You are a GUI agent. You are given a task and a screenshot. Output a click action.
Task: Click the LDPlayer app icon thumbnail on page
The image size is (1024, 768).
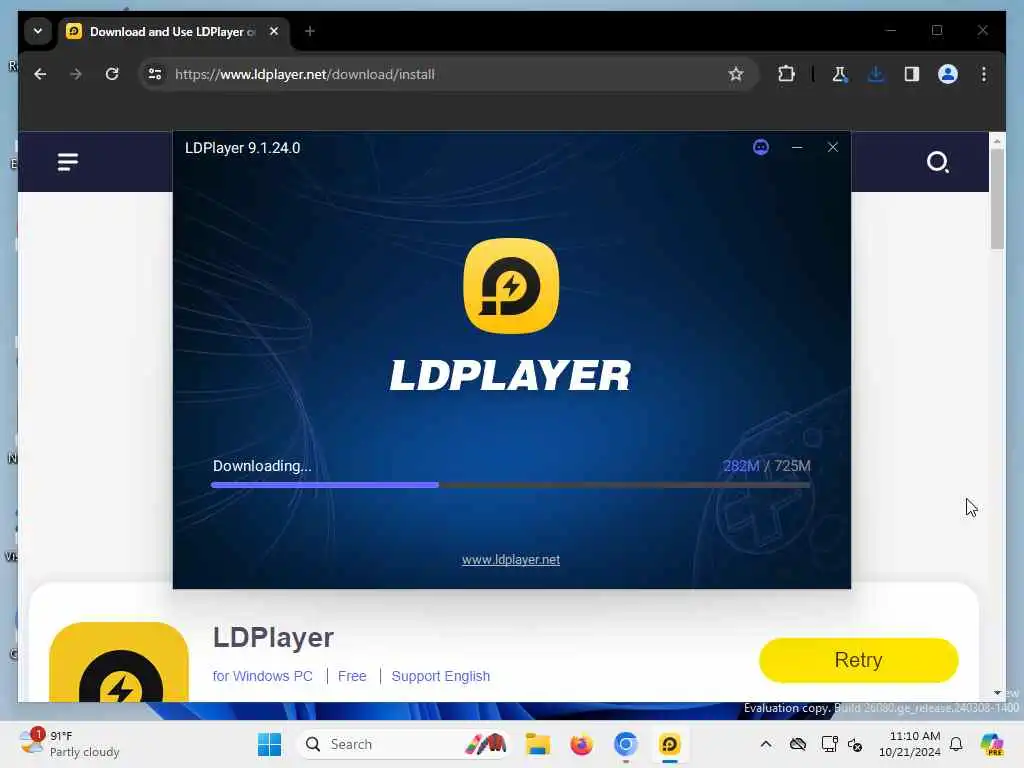119,662
